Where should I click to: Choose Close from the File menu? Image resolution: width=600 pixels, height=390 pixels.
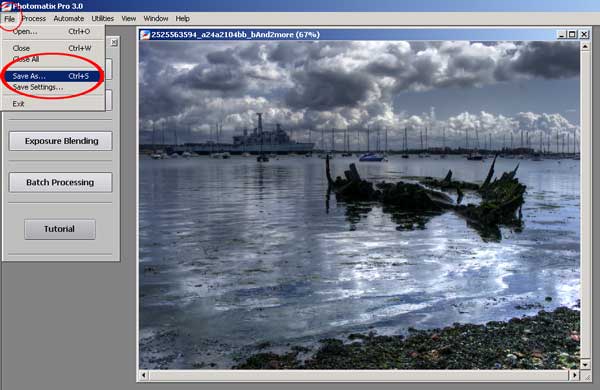53,48
